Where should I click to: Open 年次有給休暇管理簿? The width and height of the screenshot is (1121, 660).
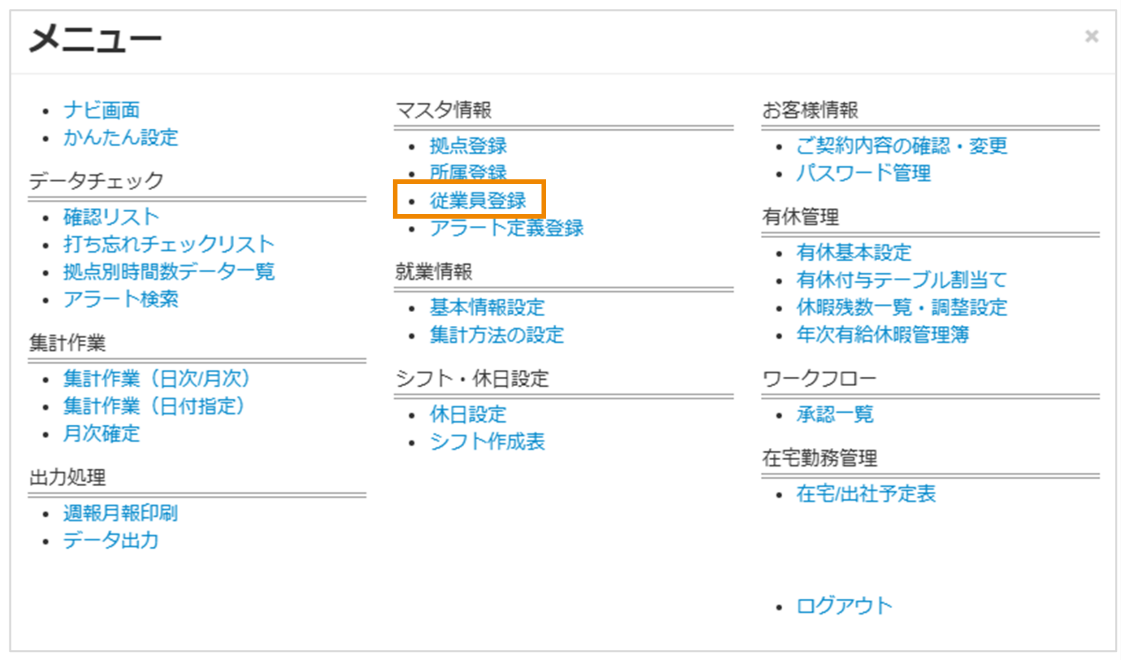click(880, 334)
